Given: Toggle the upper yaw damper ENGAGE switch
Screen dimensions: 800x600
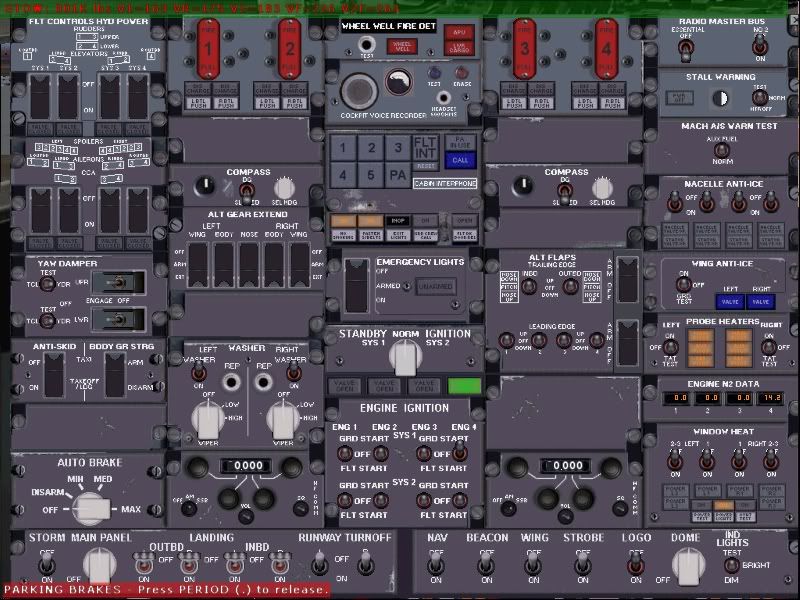Looking at the screenshot, I should [118, 283].
